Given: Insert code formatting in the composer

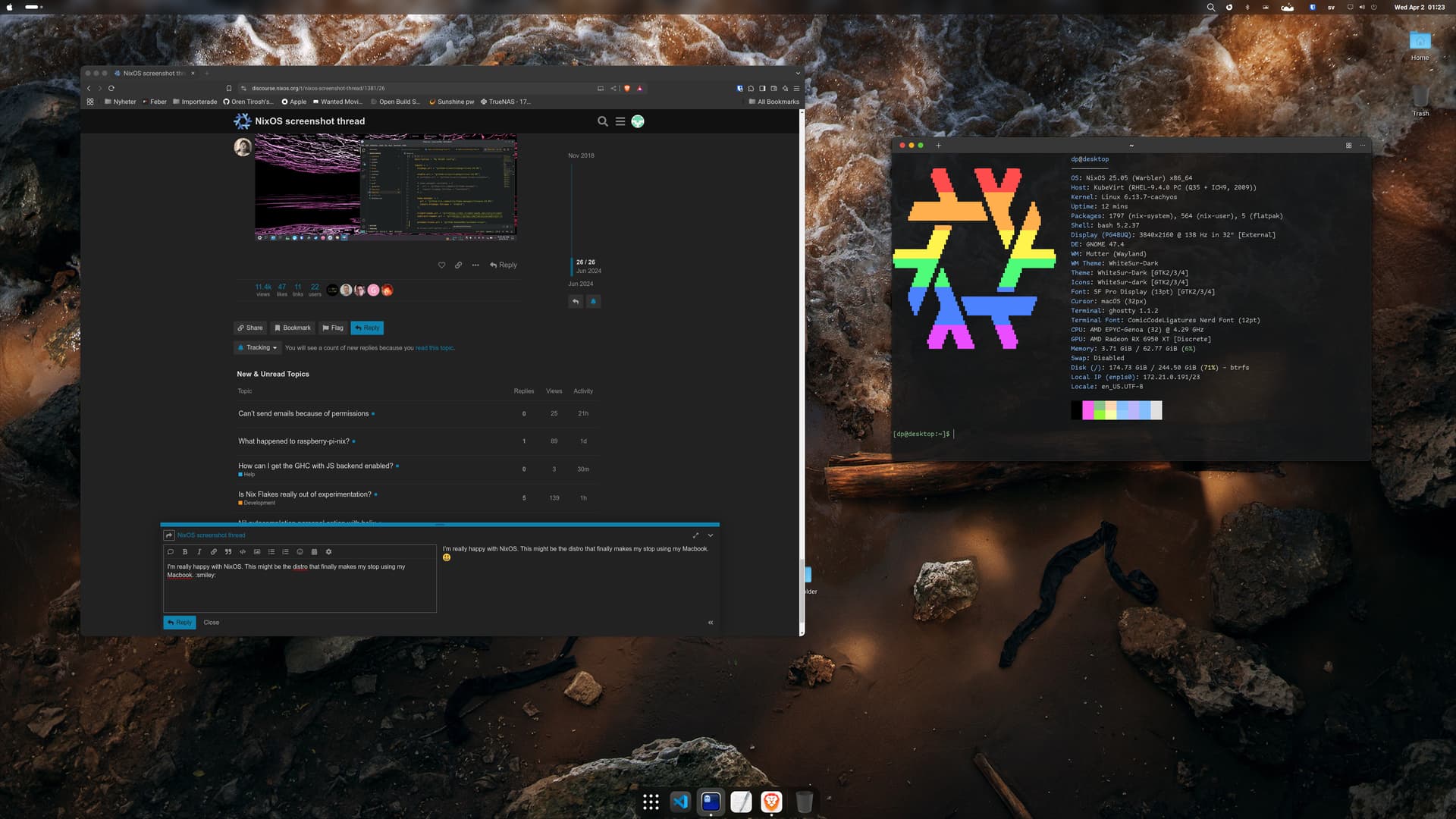Looking at the screenshot, I should [243, 551].
